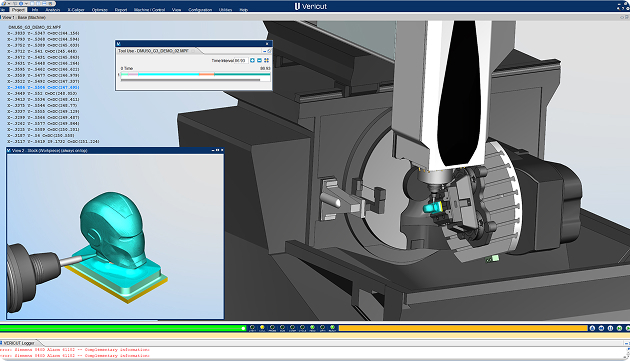Zoom out the Tool Use timeline
This screenshot has height=361, width=630.
(259, 60)
